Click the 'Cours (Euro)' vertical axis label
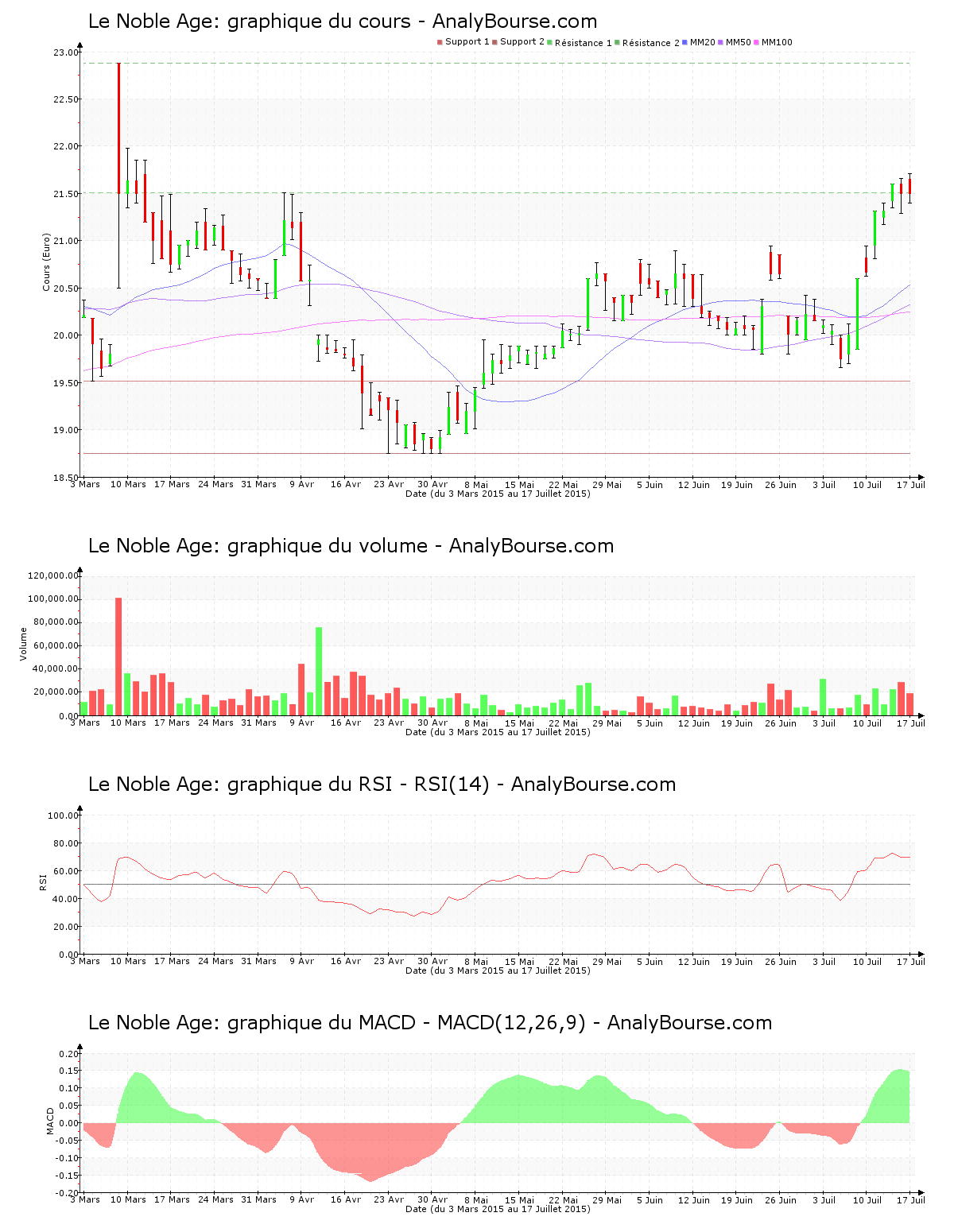954x1232 pixels. [x=46, y=262]
